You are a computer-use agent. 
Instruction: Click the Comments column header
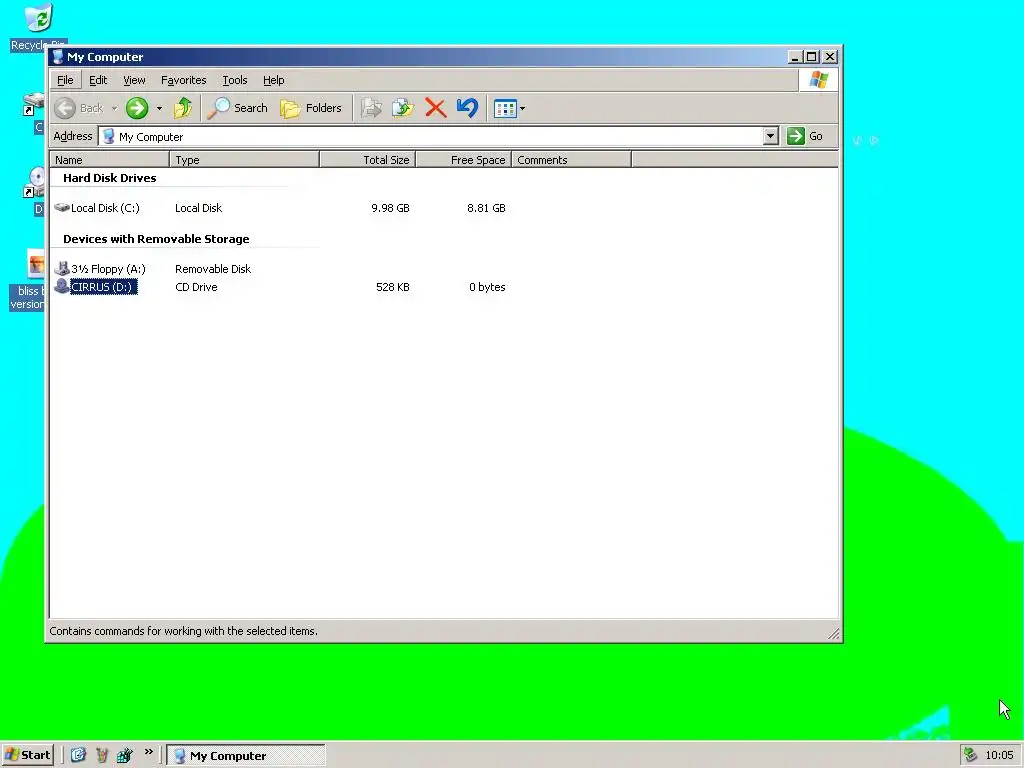click(571, 160)
